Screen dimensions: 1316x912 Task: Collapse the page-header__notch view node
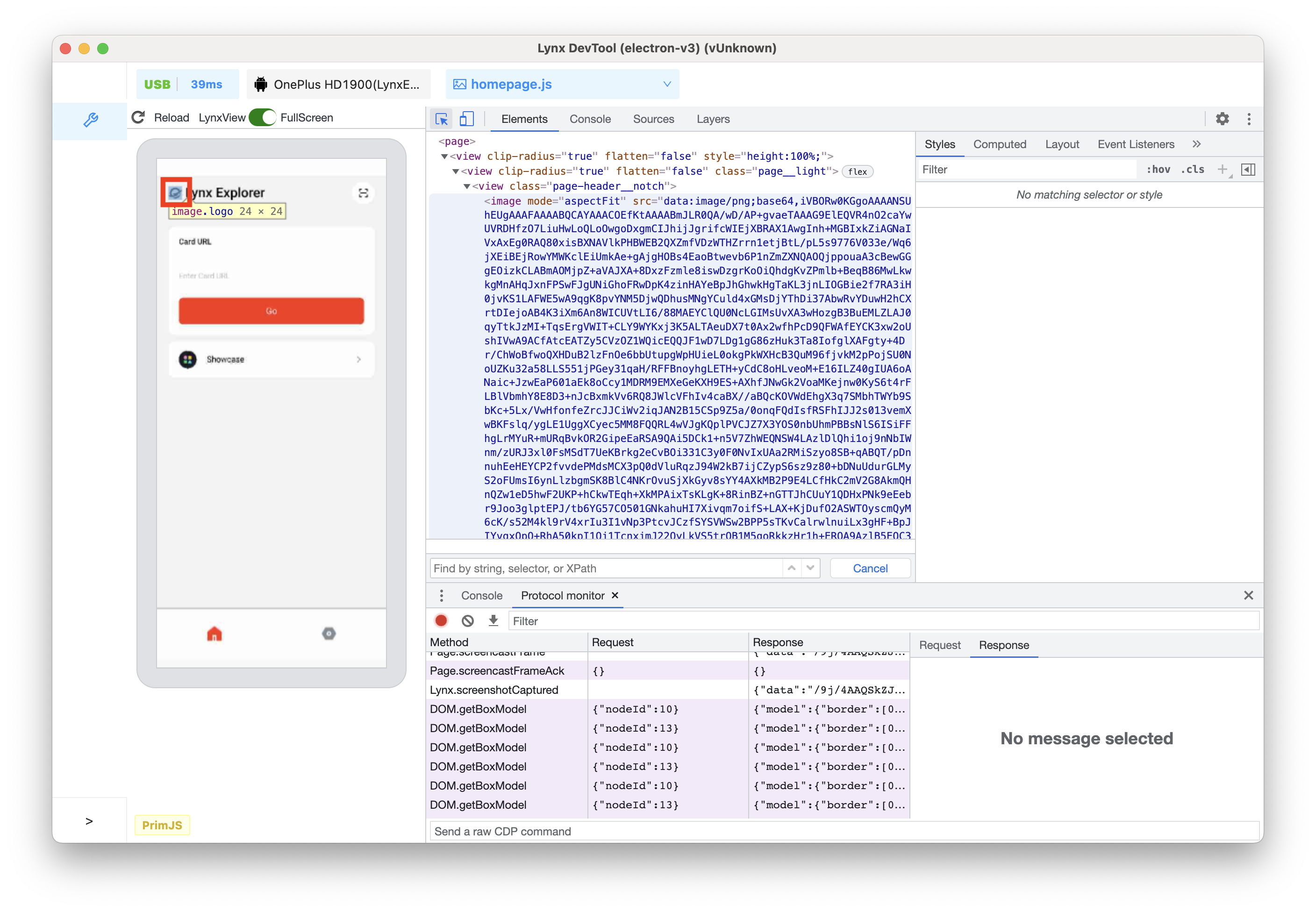467,186
